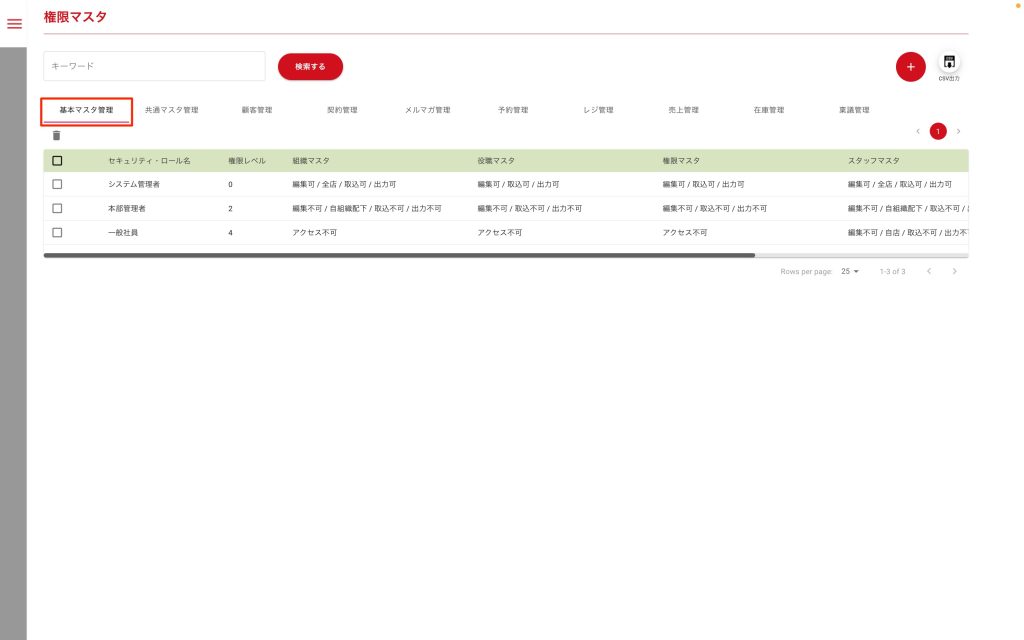The image size is (1024, 640).
Task: Open the rows per page dropdown
Action: click(x=850, y=271)
